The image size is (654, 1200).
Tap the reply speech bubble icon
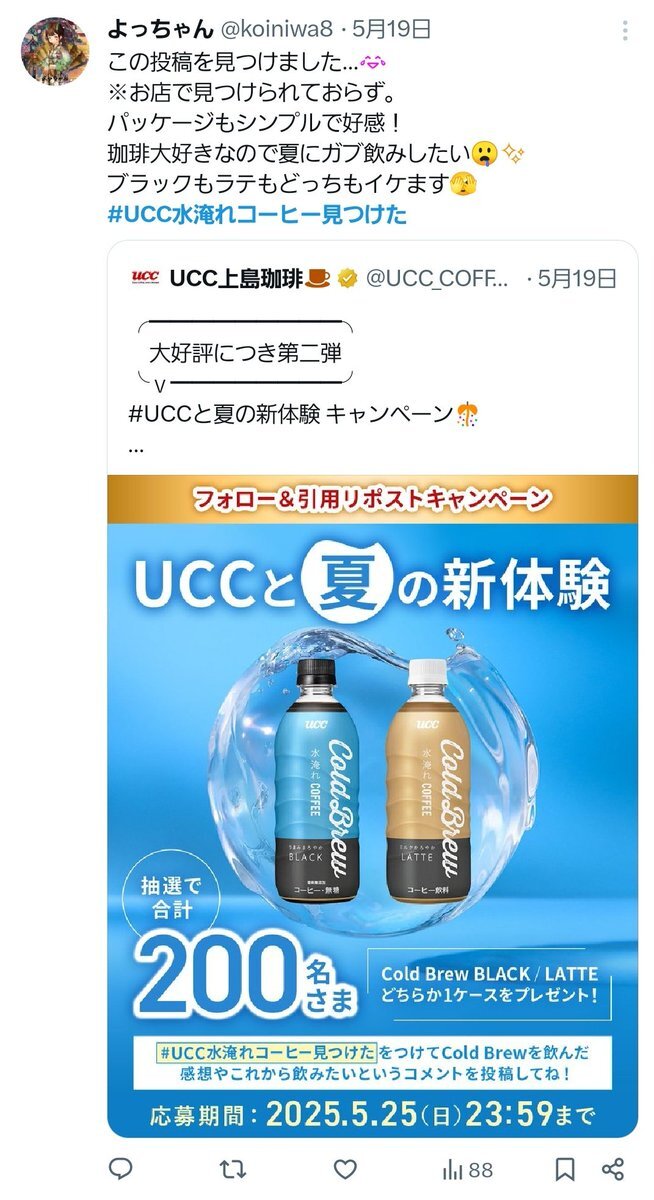click(121, 1168)
